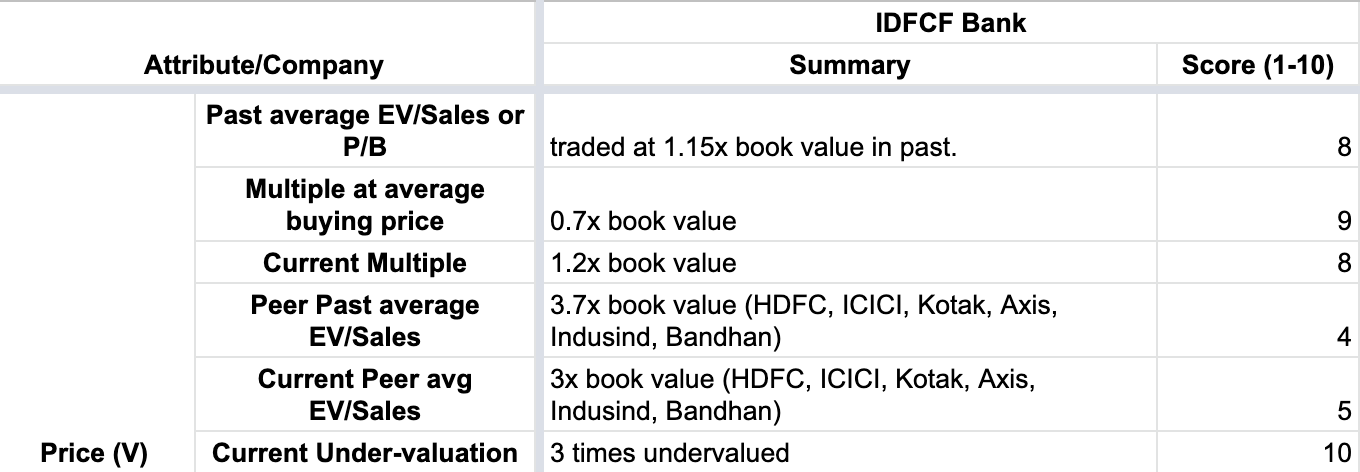
Task: Select the Summary column header
Action: coord(849,66)
